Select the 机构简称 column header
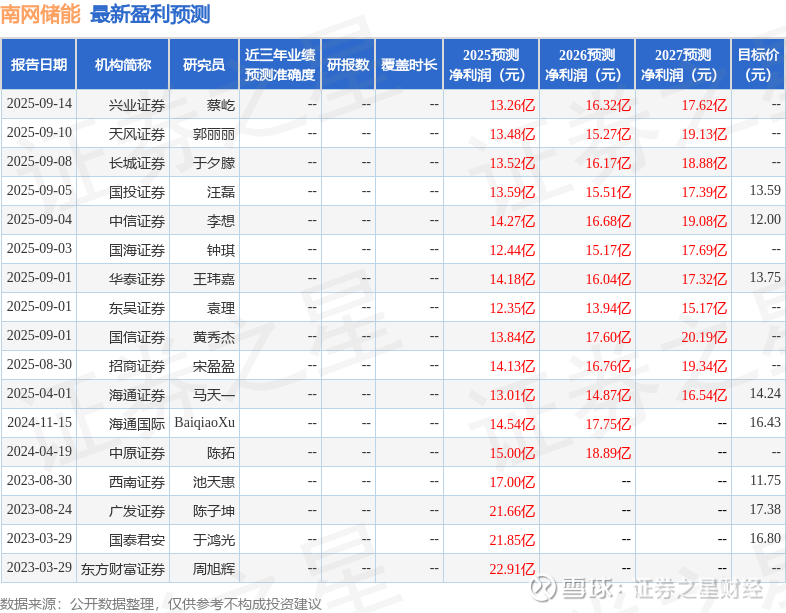 coord(123,65)
